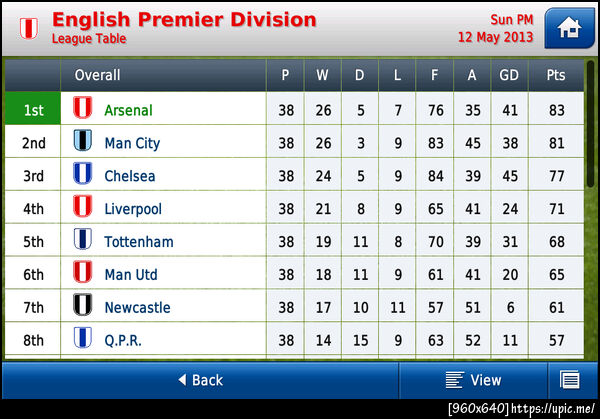This screenshot has width=600, height=419.
Task: Select the Overall column header
Action: (97, 75)
